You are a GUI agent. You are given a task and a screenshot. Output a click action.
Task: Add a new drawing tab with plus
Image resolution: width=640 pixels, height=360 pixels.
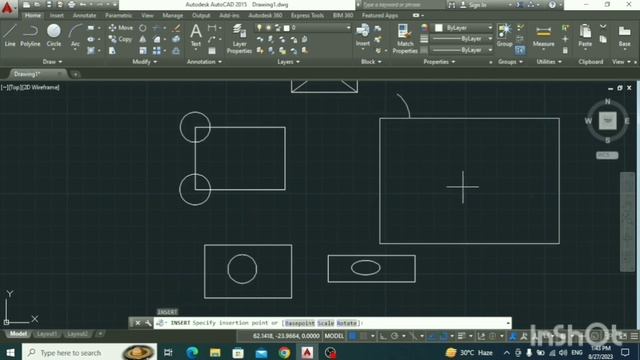[x=75, y=74]
